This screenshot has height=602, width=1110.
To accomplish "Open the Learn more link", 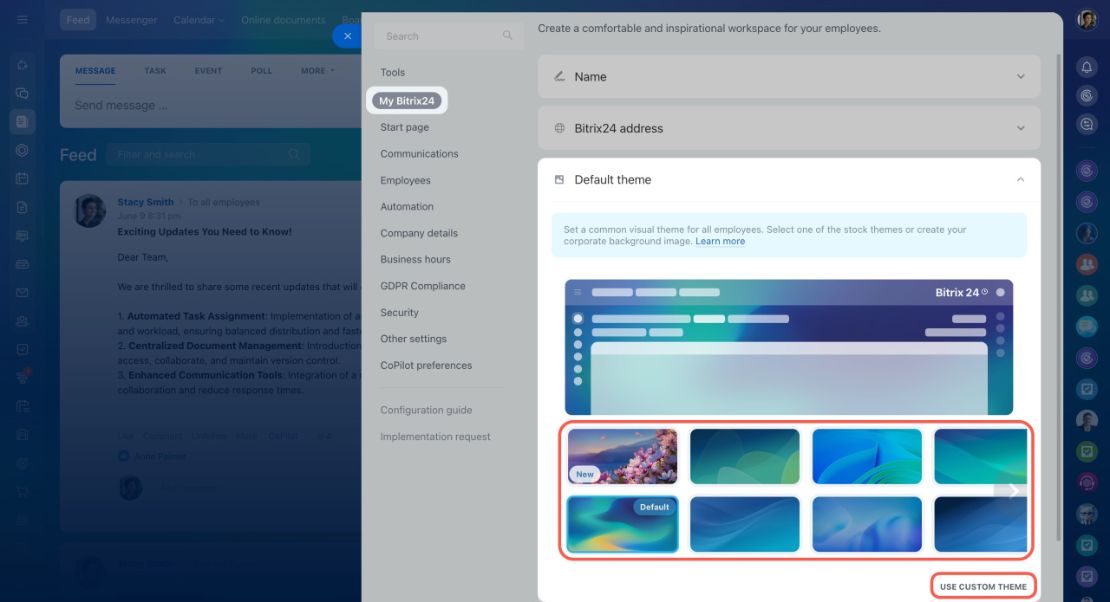I will coord(720,242).
